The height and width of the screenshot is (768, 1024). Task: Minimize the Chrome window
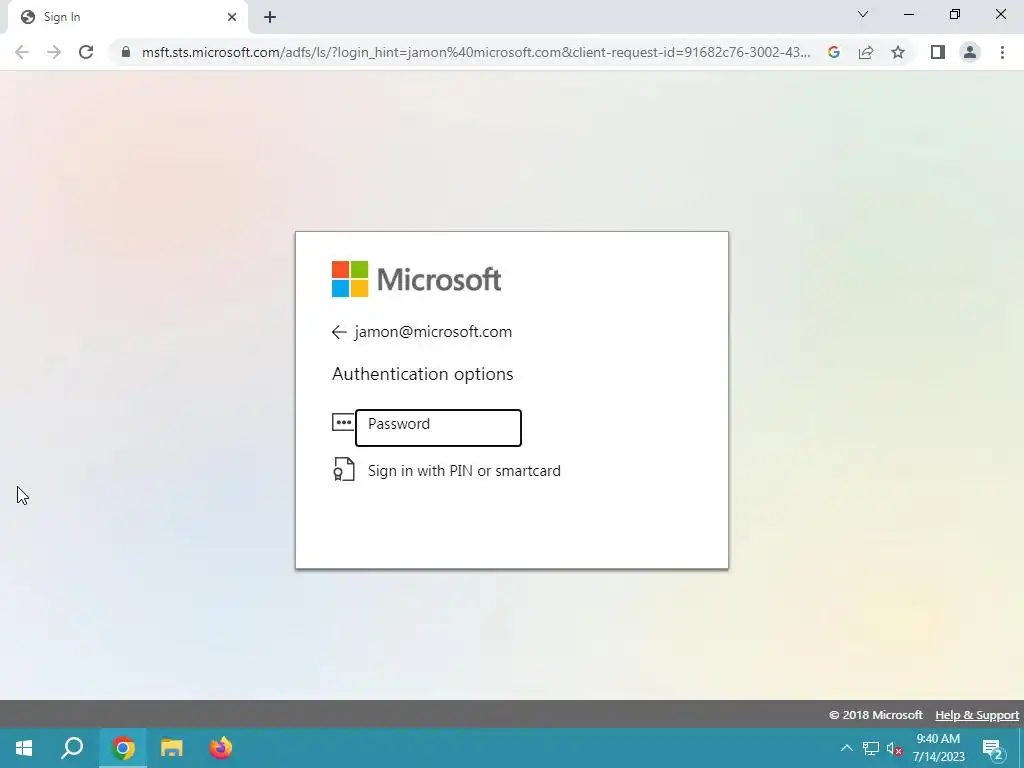pos(909,14)
